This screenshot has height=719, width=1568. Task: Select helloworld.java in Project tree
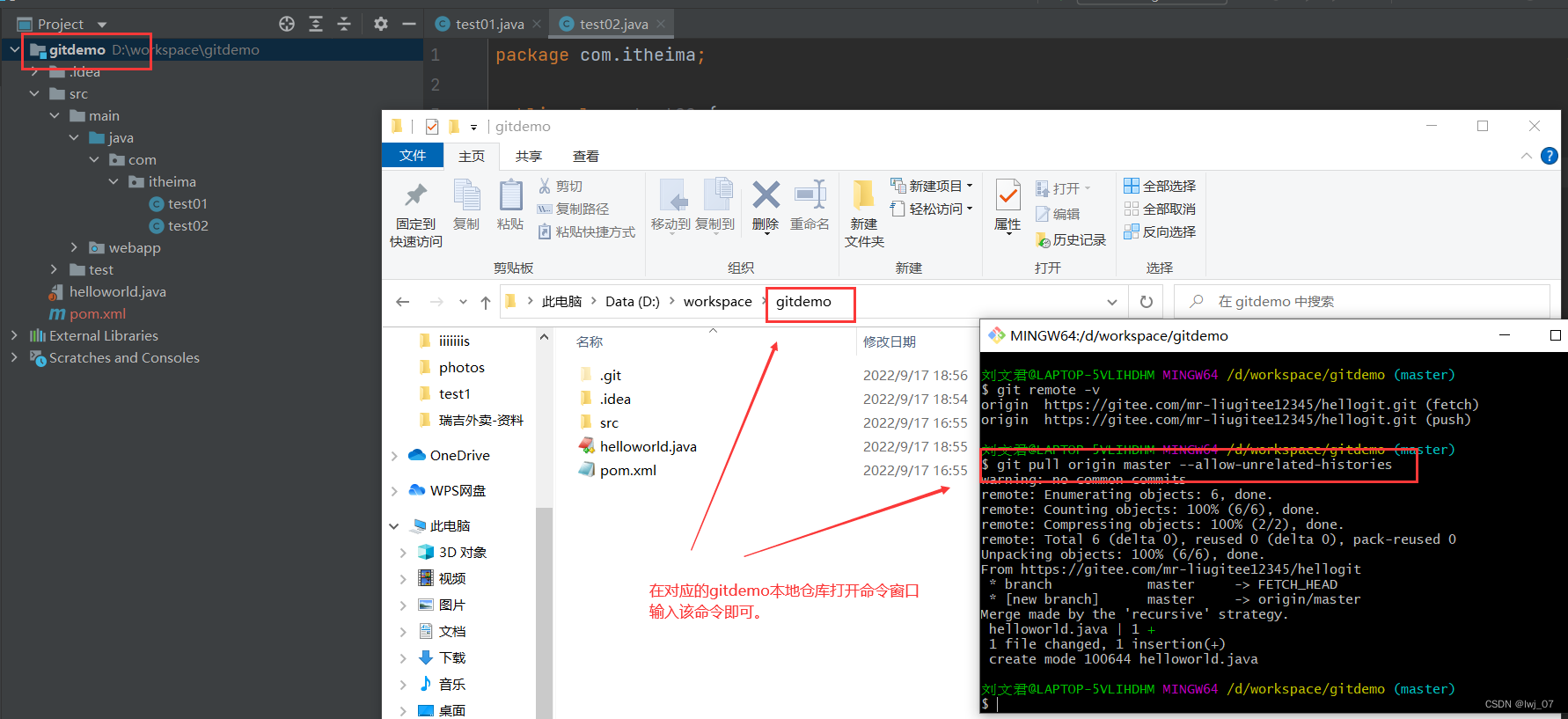107,291
